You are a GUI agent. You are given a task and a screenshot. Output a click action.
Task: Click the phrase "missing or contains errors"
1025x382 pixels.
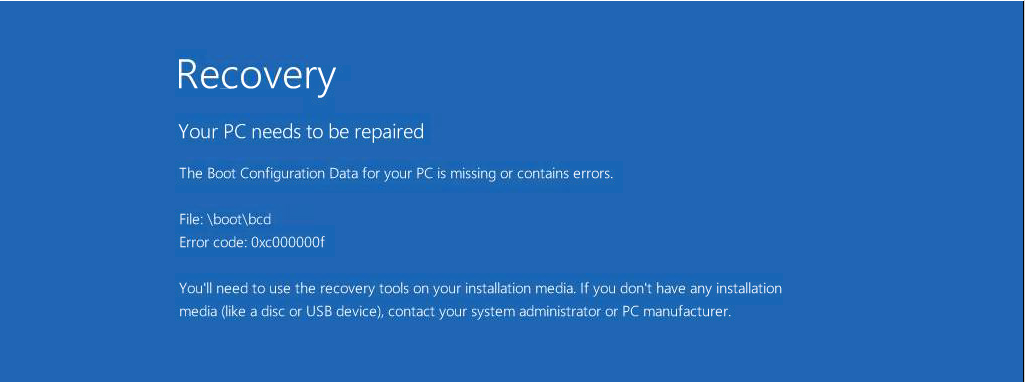click(531, 175)
